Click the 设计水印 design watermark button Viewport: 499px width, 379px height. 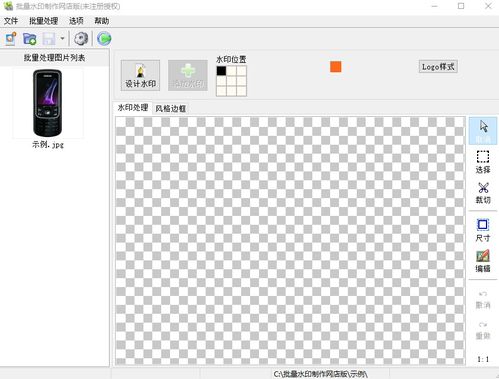[140, 75]
